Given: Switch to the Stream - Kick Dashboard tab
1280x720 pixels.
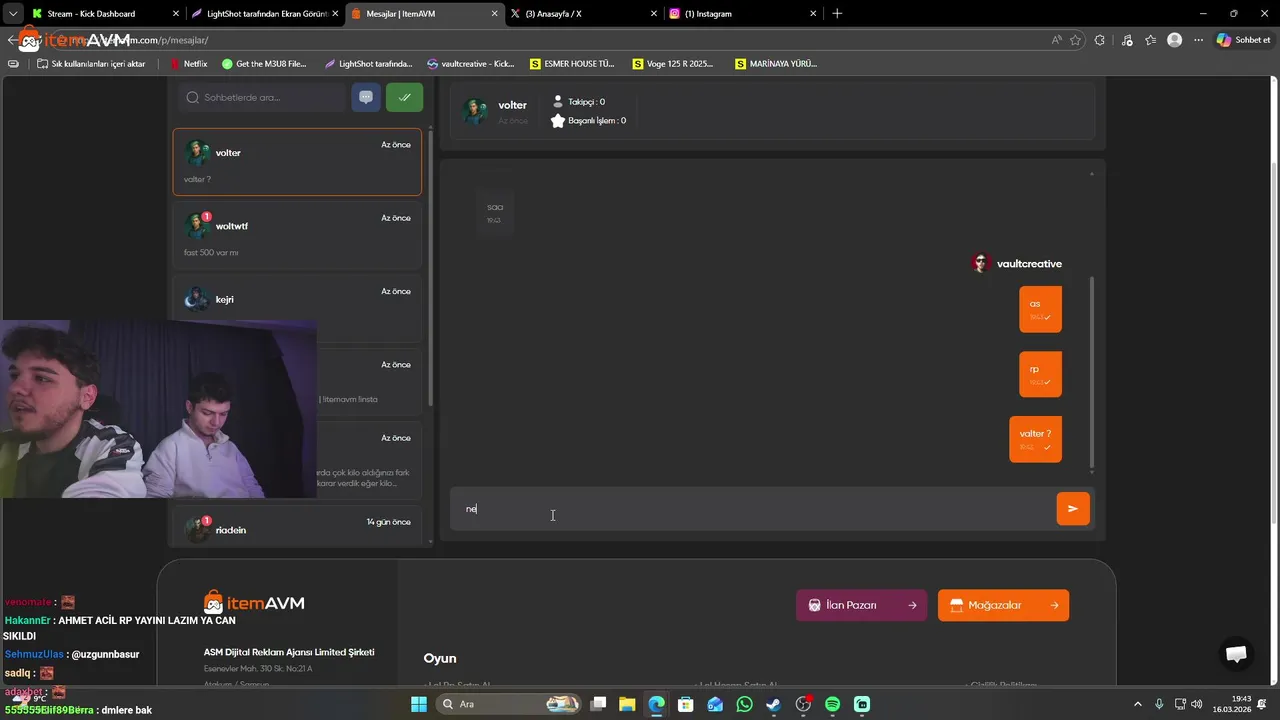Looking at the screenshot, I should (x=105, y=14).
